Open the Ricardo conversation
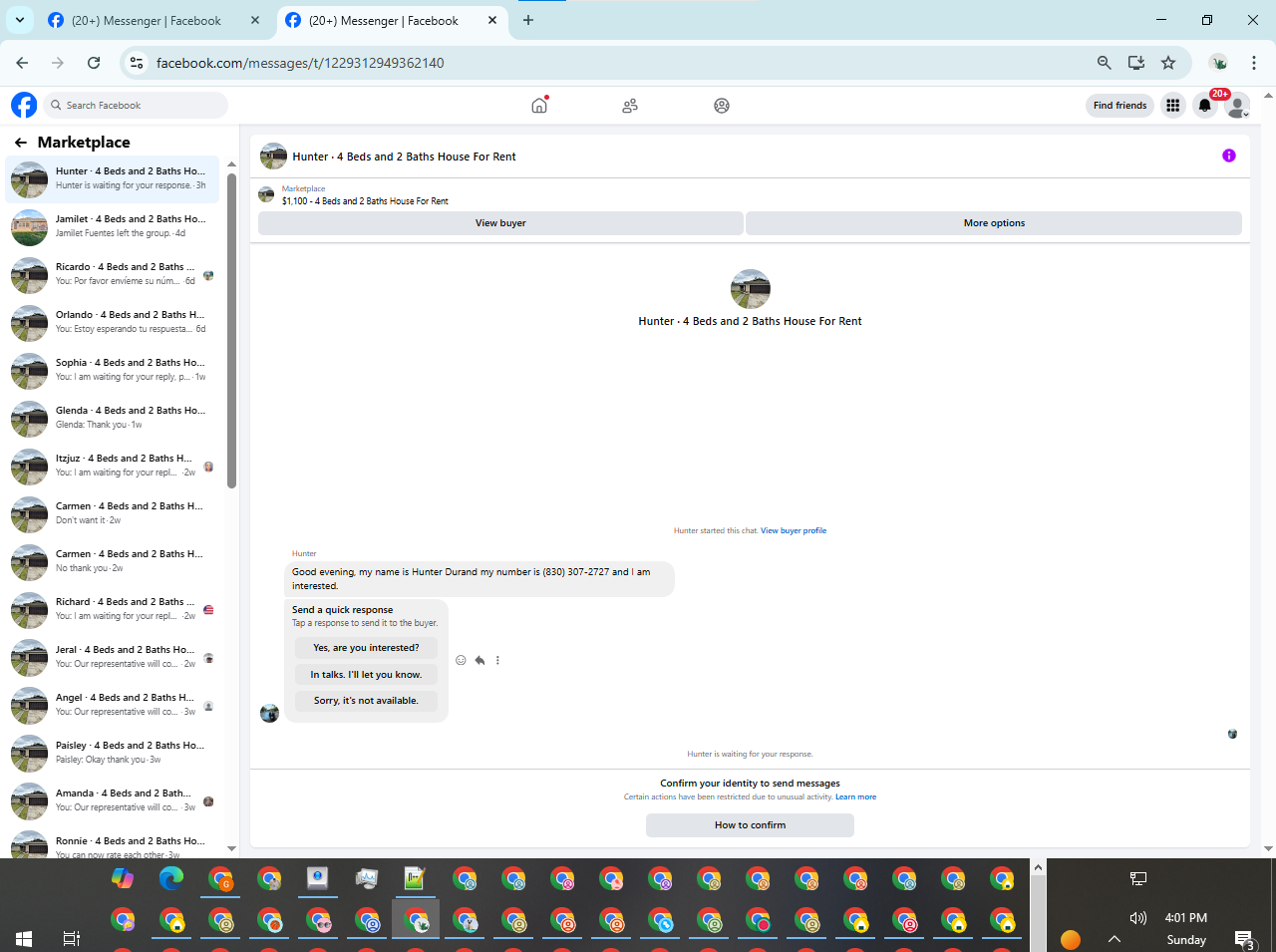 click(113, 275)
